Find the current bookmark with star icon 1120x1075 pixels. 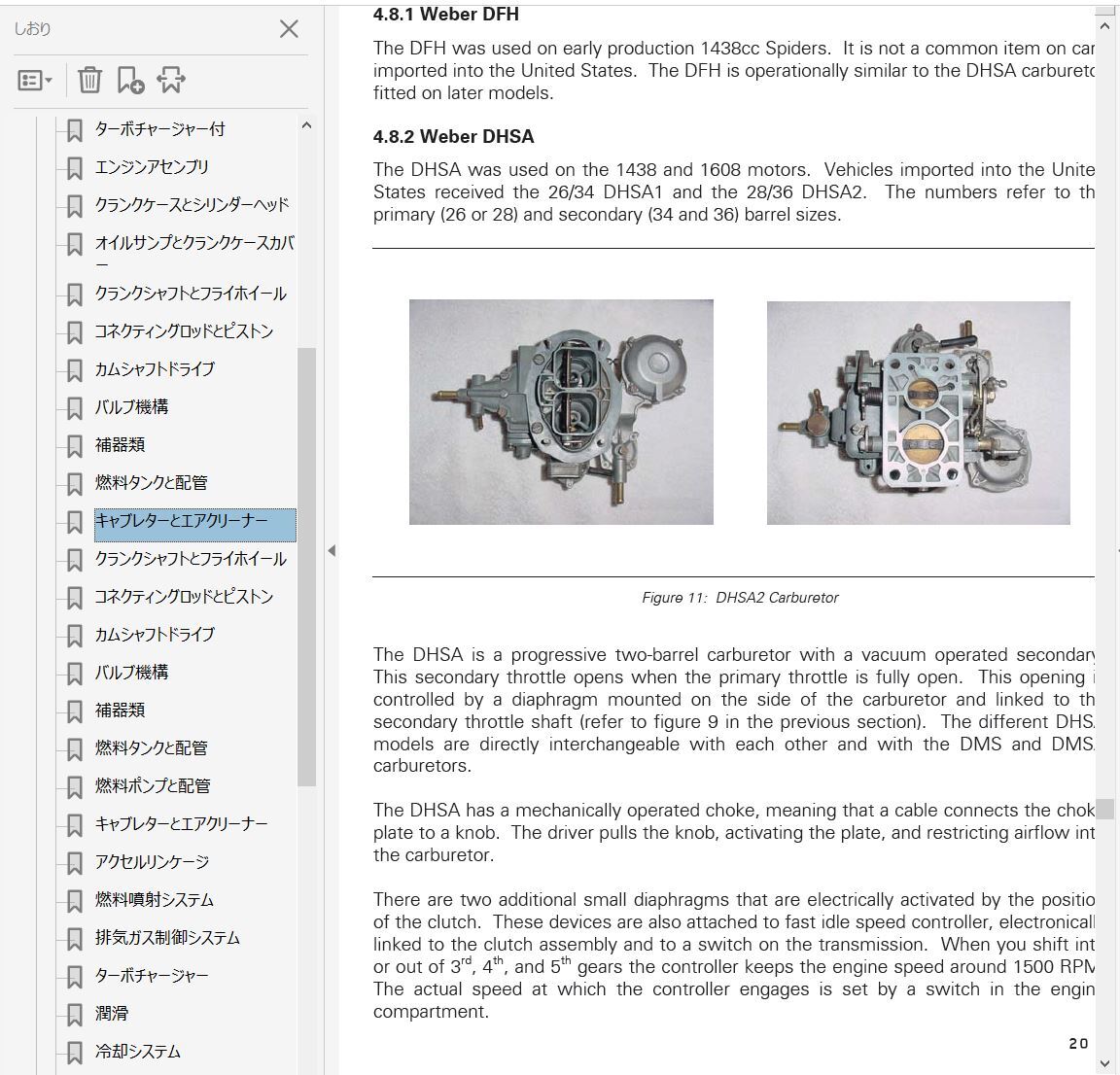pyautogui.click(x=171, y=80)
